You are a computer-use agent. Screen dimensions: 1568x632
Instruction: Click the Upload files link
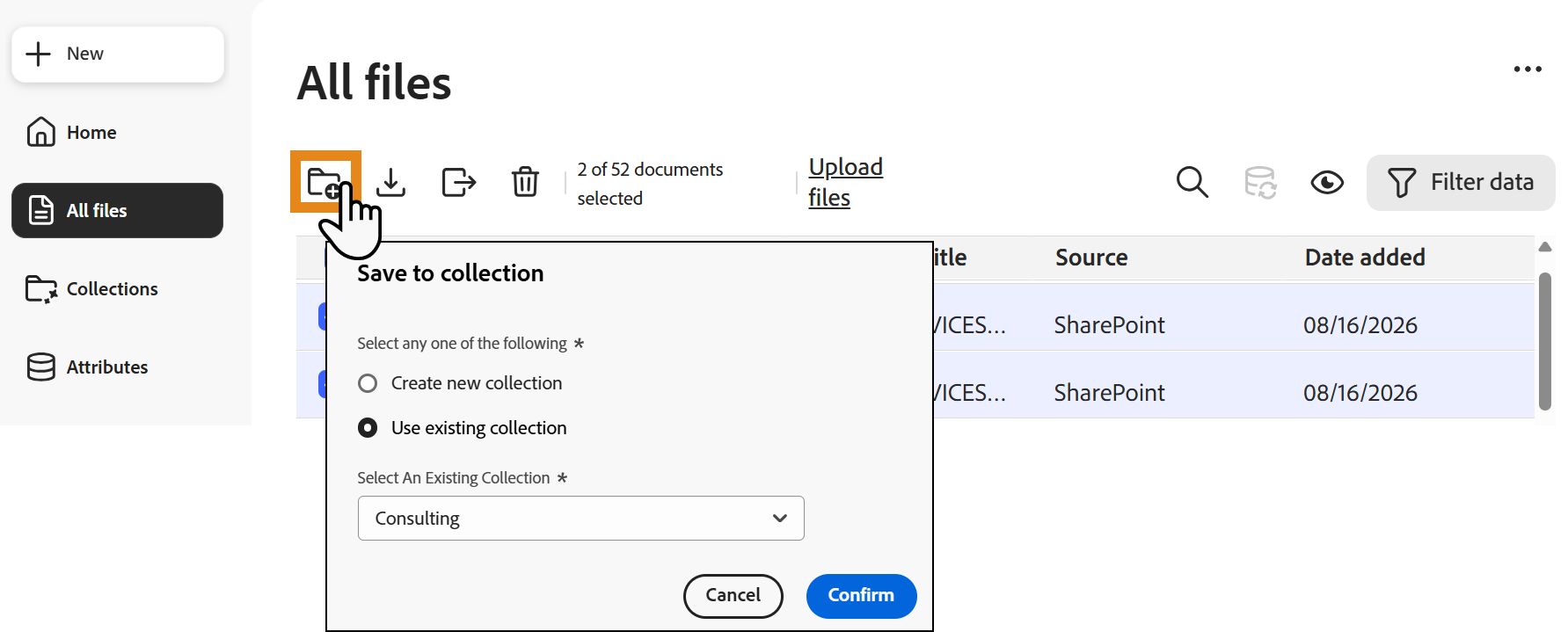point(845,182)
